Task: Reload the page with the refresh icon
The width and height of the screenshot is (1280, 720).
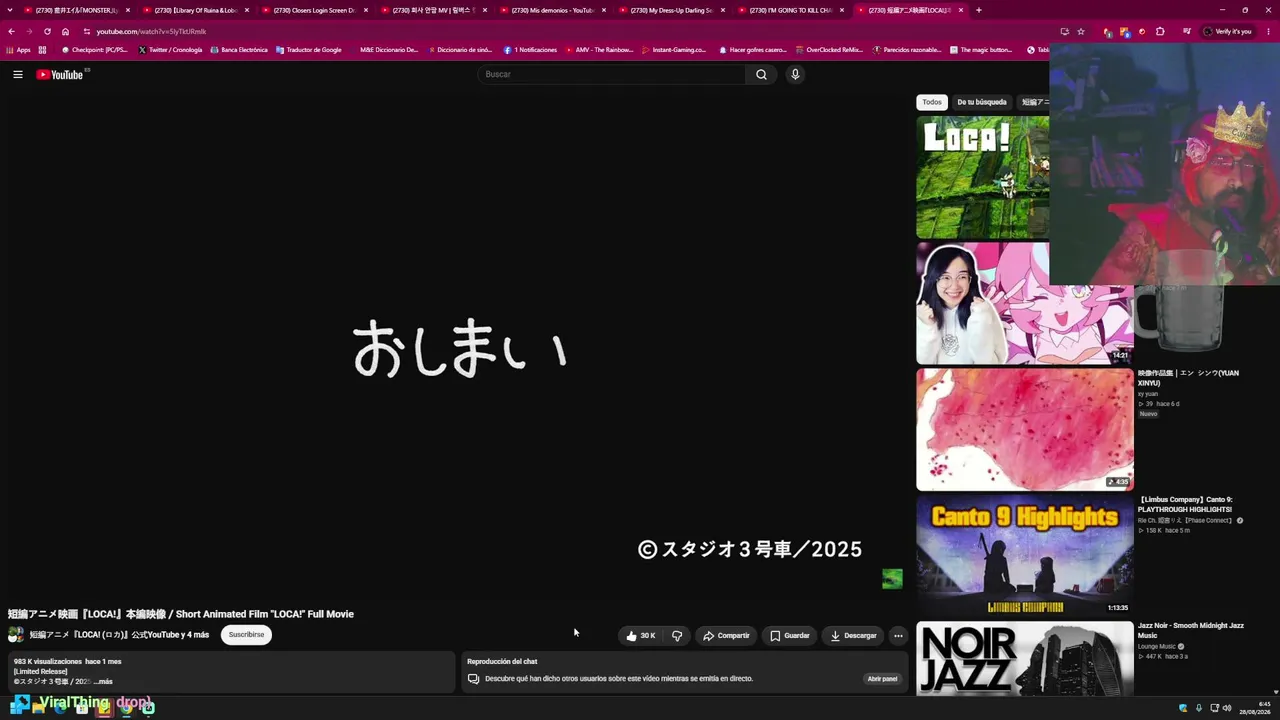Action: 47,31
